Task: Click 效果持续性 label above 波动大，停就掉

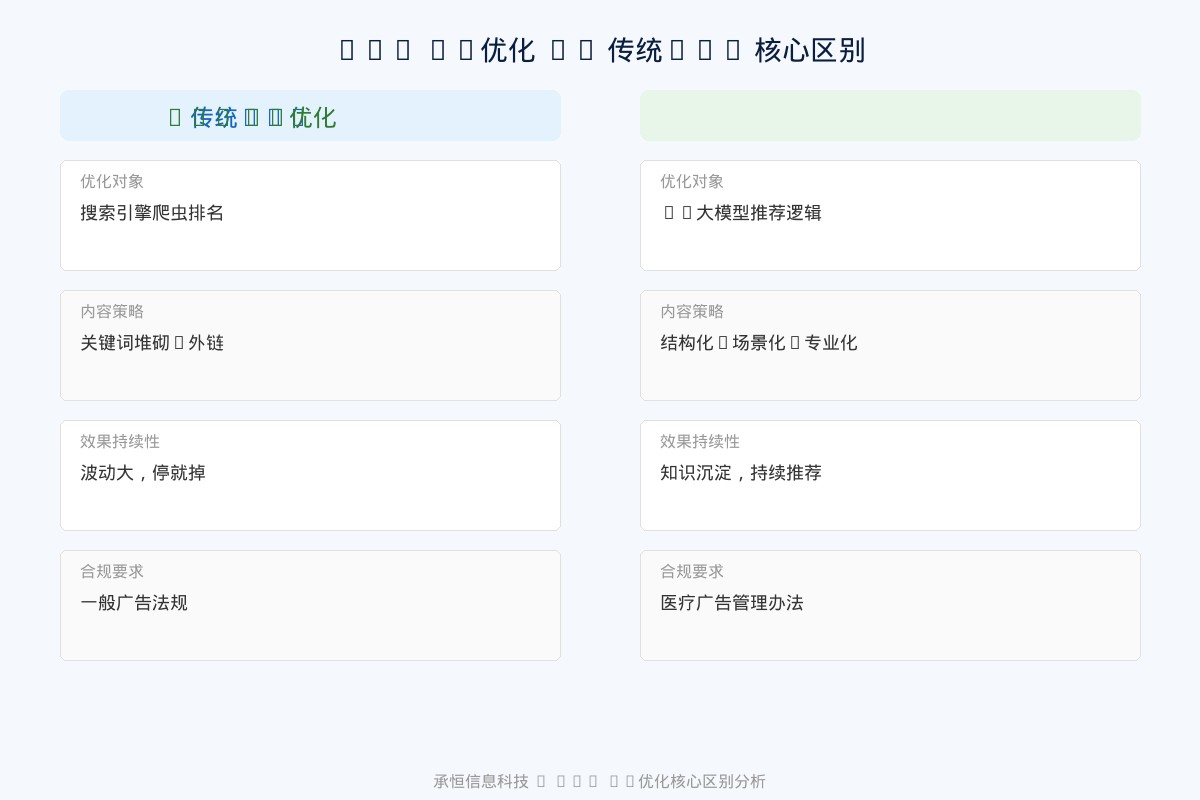Action: point(120,441)
